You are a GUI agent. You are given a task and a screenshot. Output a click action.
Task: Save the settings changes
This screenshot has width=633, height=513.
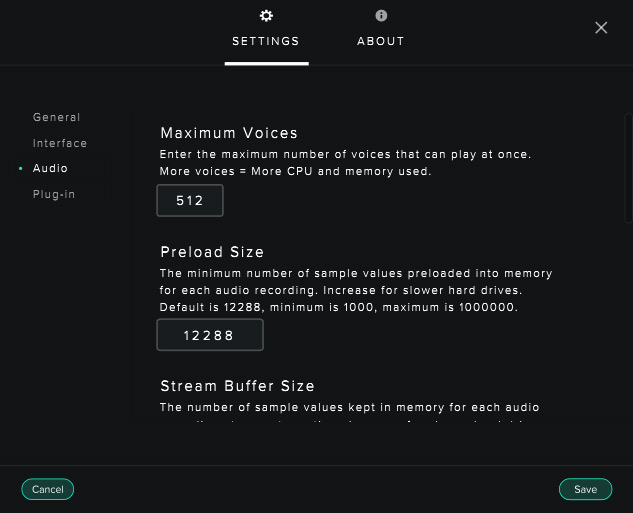pos(585,489)
